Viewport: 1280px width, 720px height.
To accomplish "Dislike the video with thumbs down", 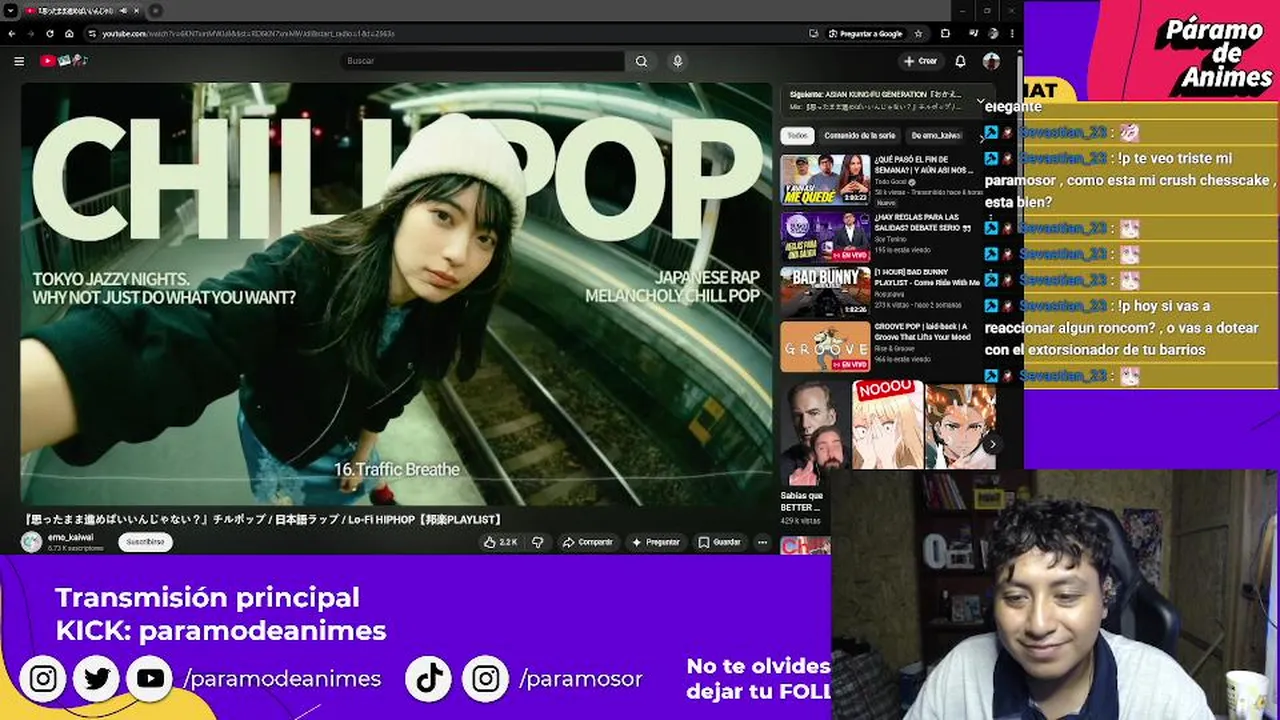I will click(538, 542).
